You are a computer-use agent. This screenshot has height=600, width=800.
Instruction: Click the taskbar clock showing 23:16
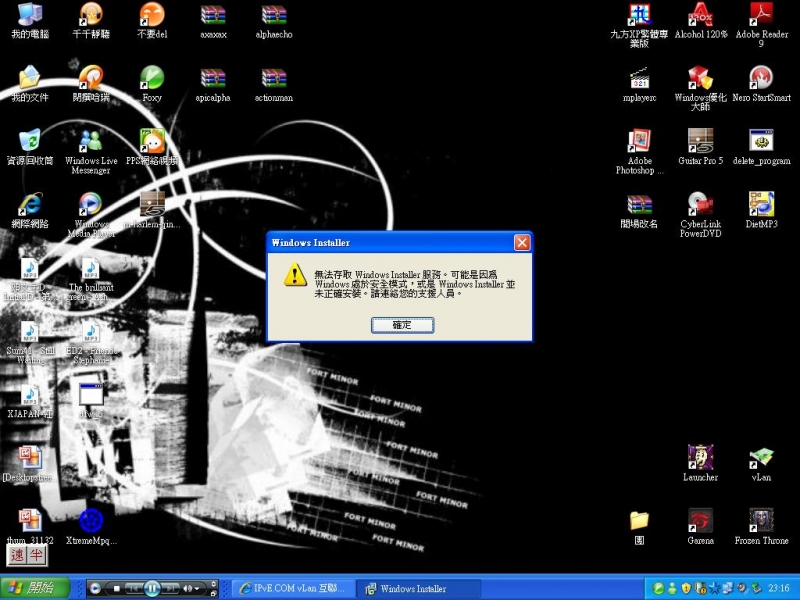click(780, 588)
